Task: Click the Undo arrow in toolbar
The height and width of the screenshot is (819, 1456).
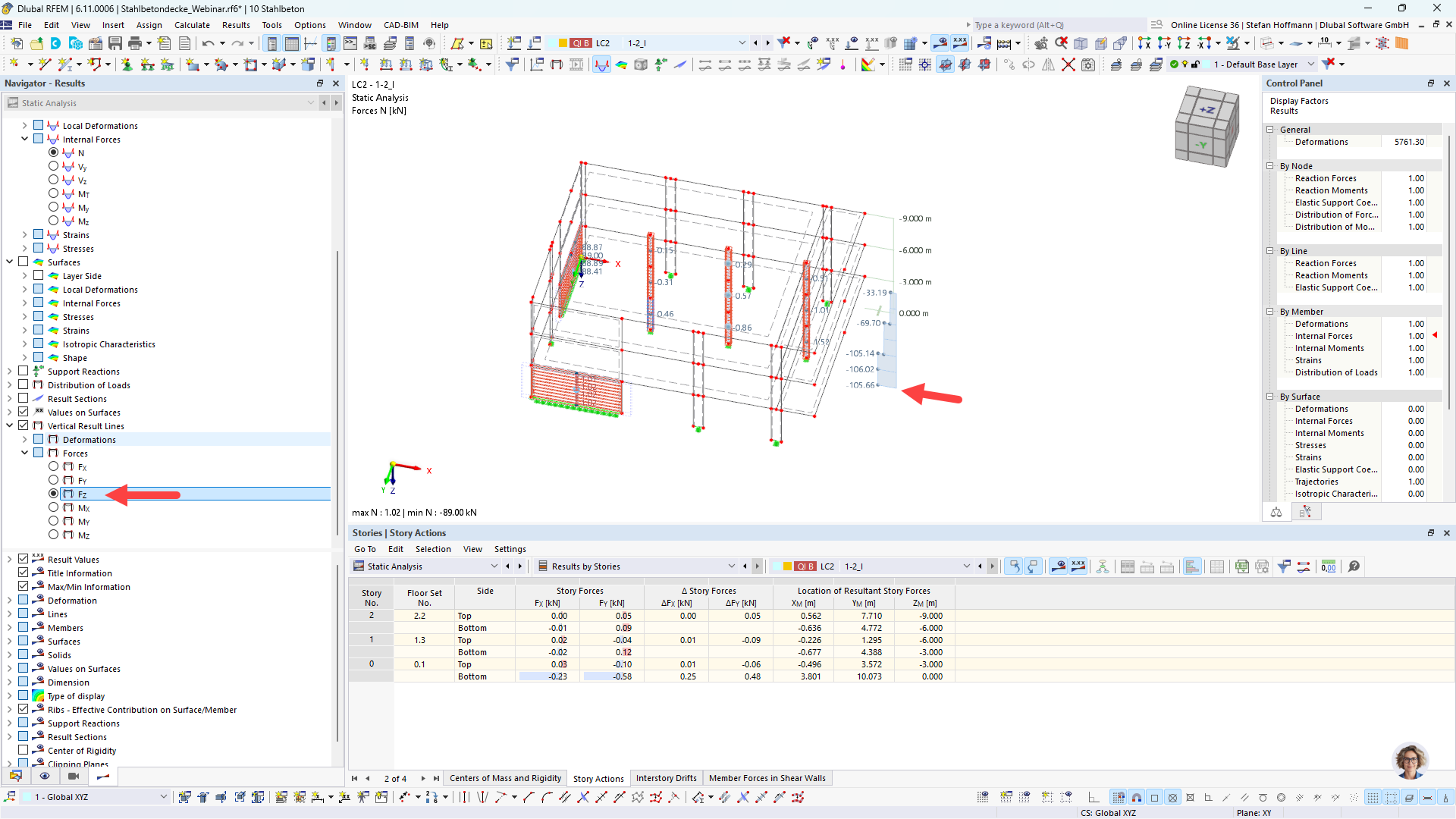Action: coord(208,43)
